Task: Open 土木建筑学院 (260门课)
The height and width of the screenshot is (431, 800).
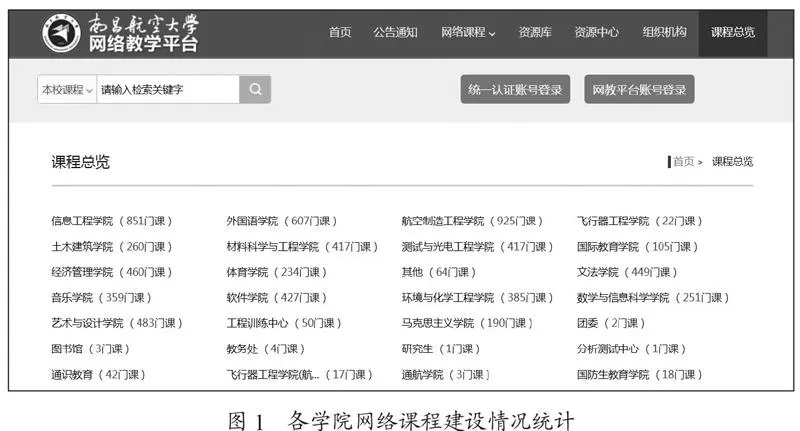Action: pos(112,247)
